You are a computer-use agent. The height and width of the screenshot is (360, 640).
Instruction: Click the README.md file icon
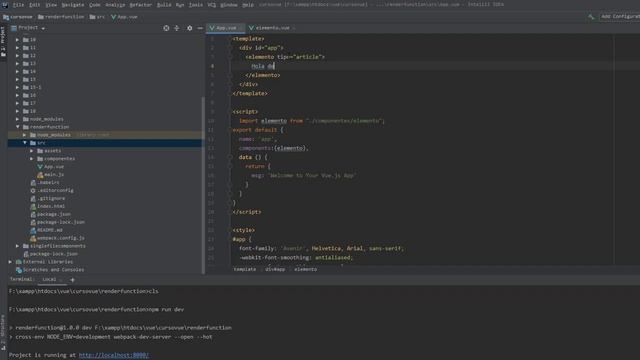coord(33,230)
